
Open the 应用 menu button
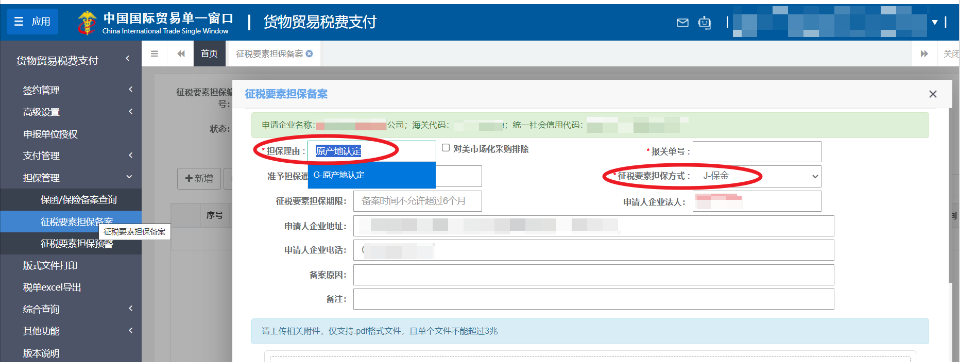[x=32, y=21]
